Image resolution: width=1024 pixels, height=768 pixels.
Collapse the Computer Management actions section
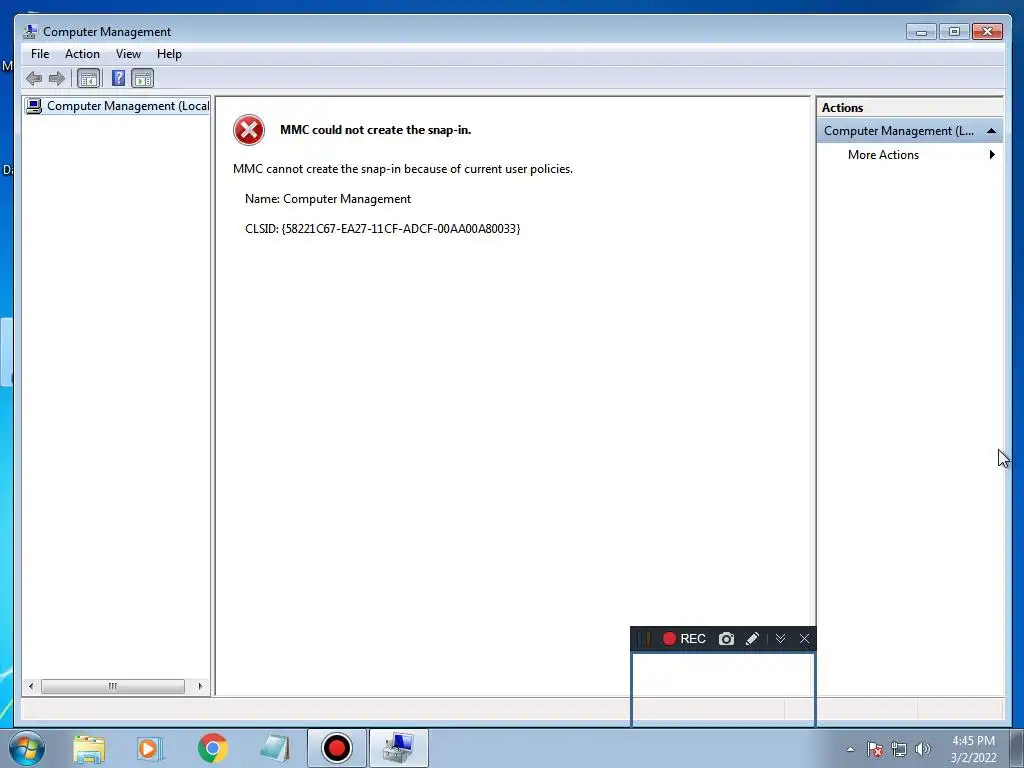[991, 131]
